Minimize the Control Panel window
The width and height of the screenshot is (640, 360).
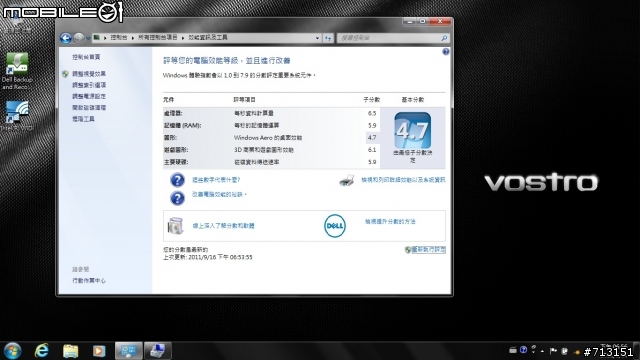[410, 21]
